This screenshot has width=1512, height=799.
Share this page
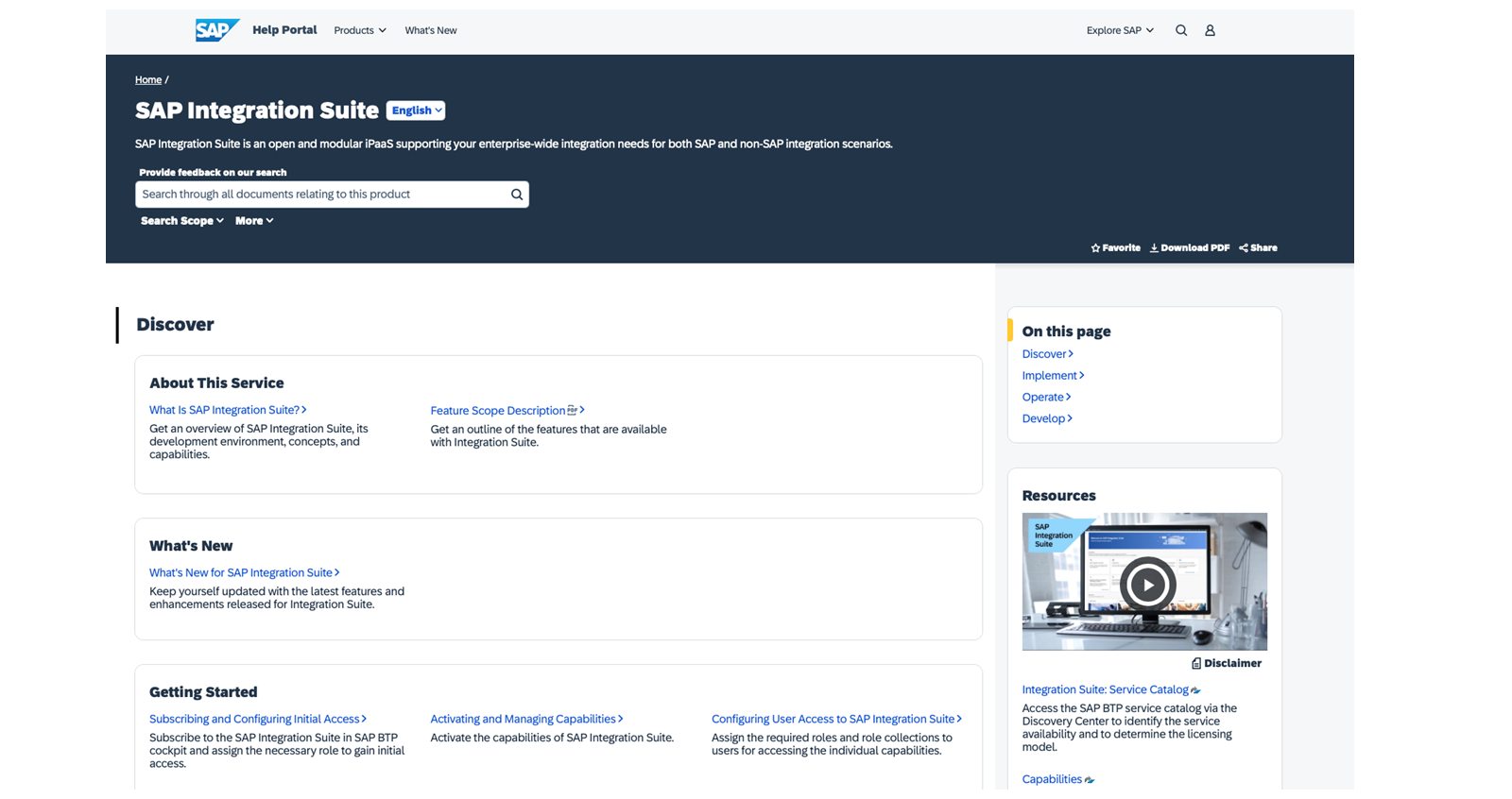click(1259, 247)
